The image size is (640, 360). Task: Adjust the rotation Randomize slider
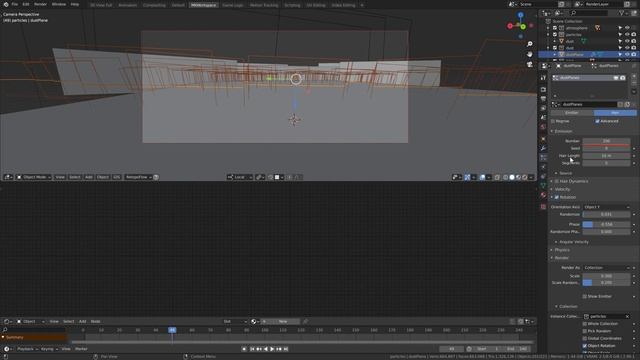(x=607, y=214)
